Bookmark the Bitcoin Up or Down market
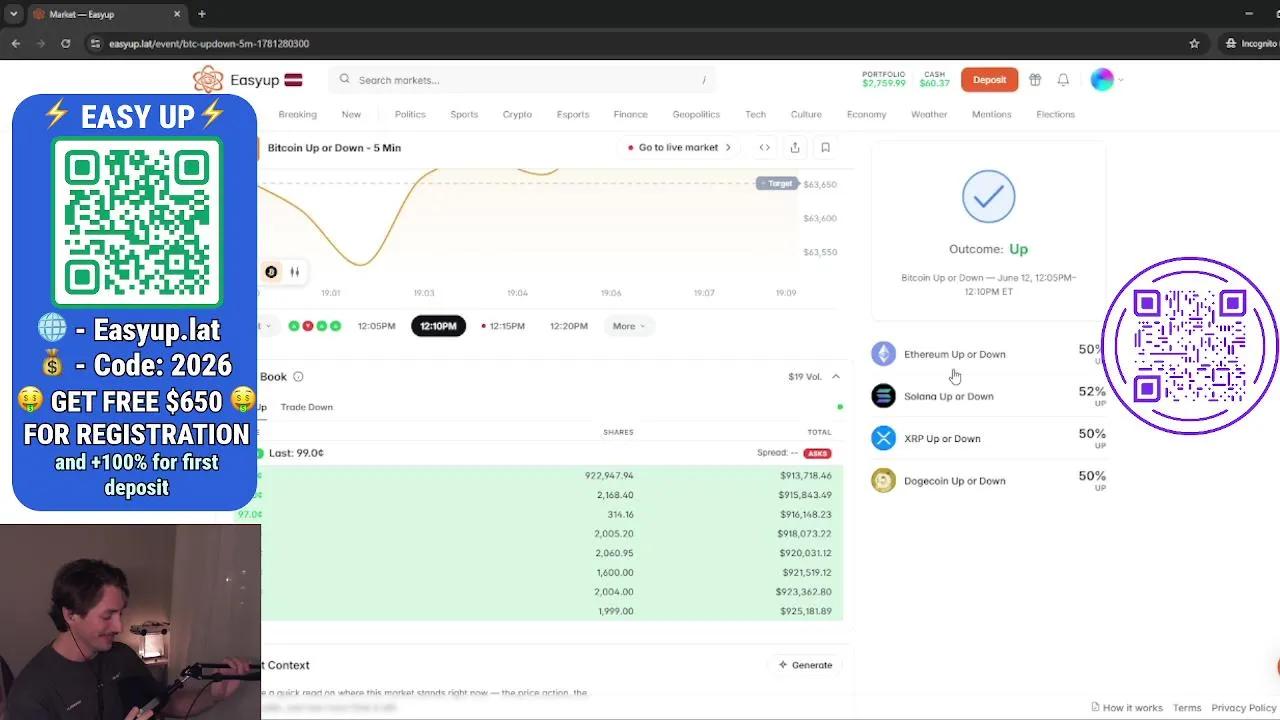Viewport: 1280px width, 720px height. click(x=825, y=147)
